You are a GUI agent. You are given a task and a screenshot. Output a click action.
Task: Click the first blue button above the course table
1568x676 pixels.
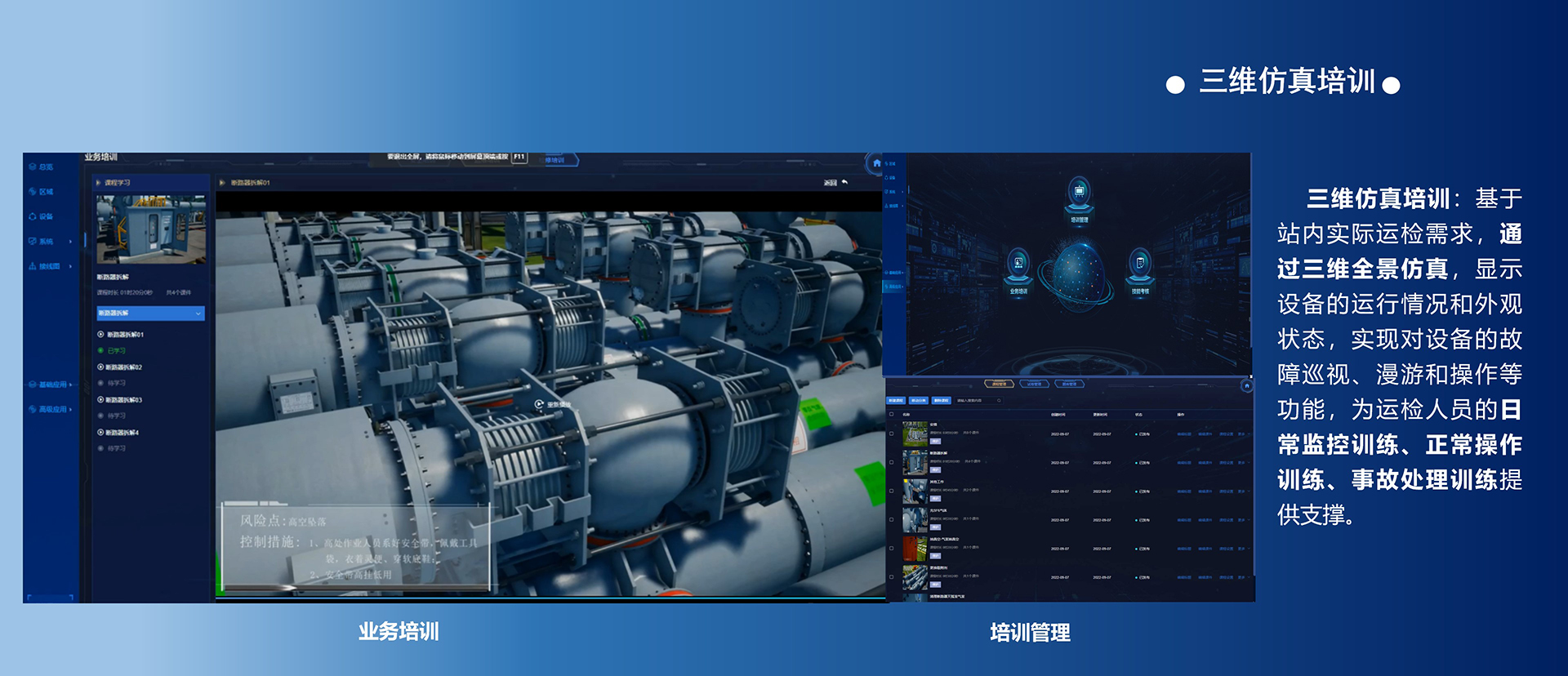click(896, 401)
